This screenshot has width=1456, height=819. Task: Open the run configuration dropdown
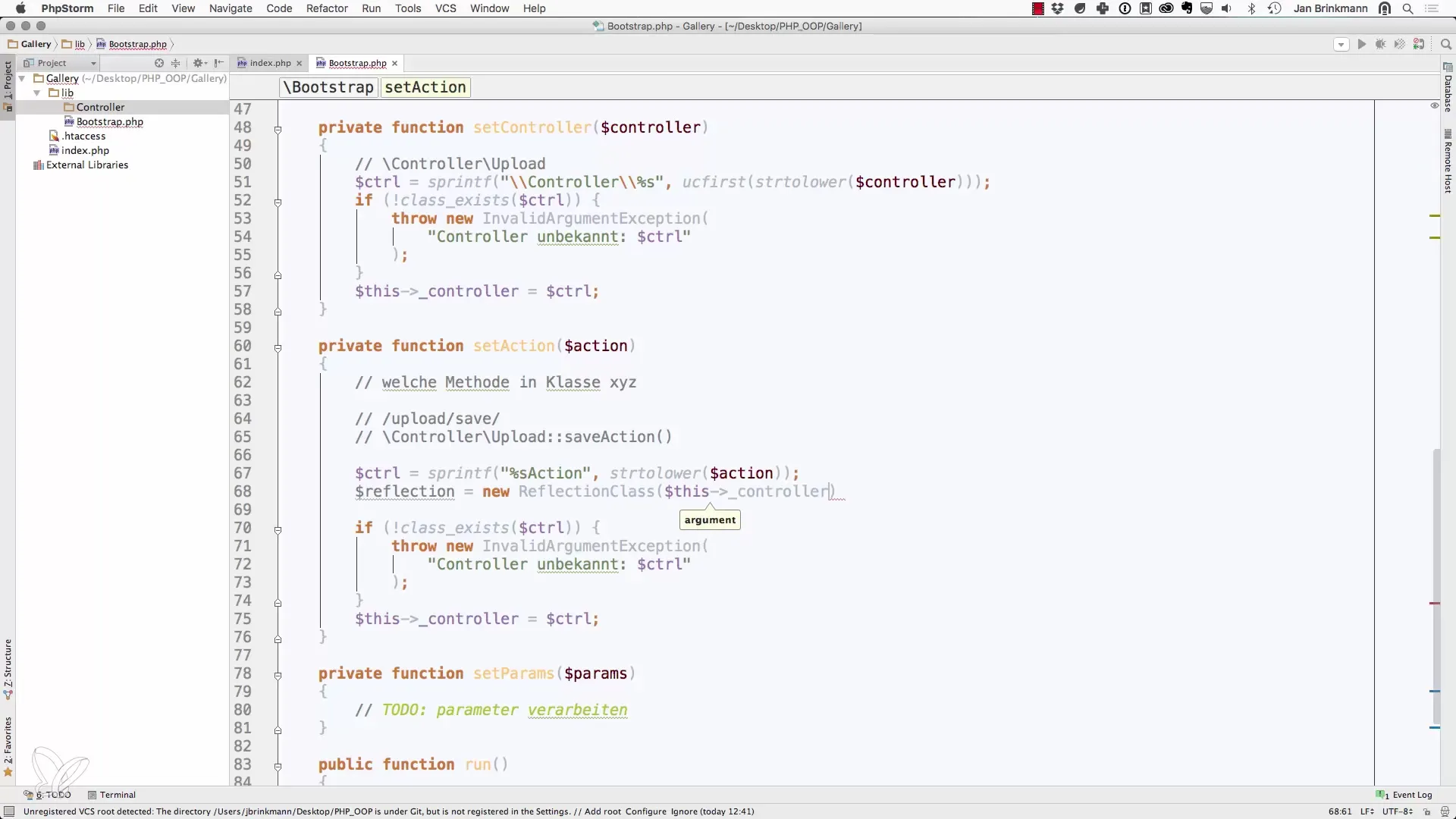(x=1341, y=45)
